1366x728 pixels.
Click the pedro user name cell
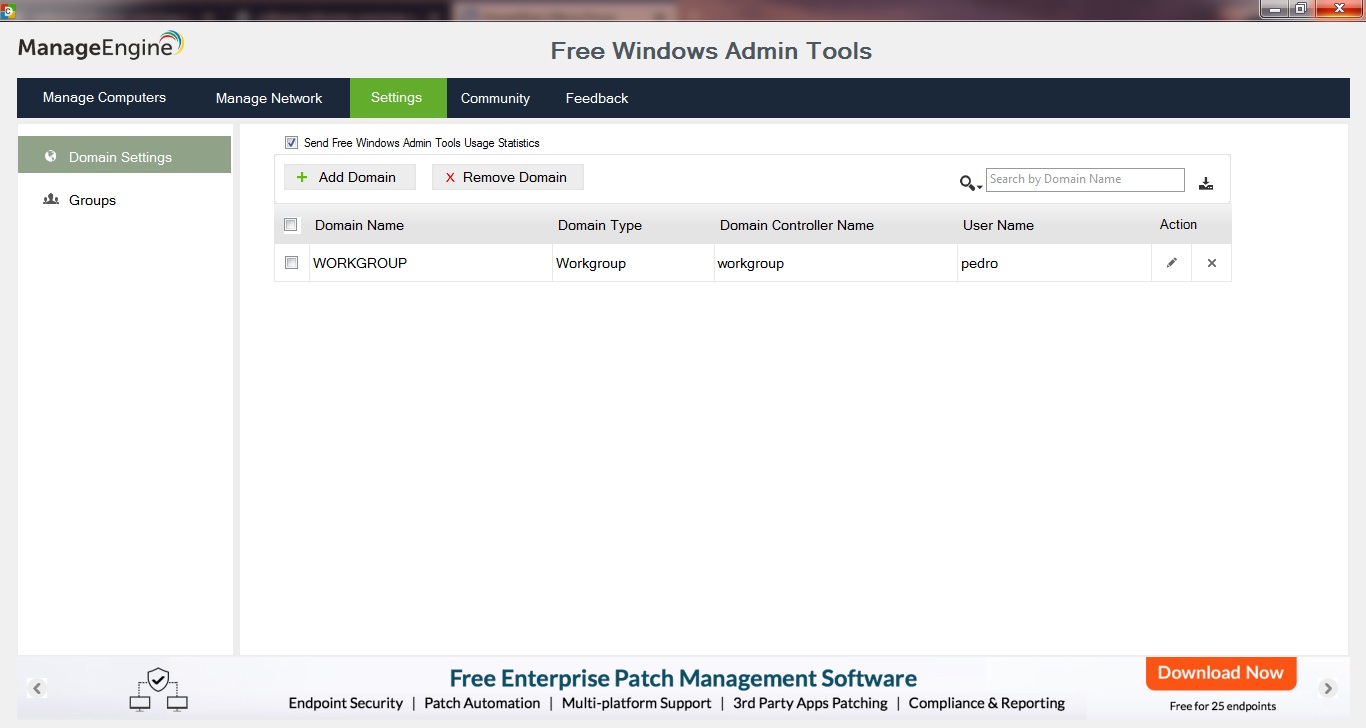pos(1054,263)
